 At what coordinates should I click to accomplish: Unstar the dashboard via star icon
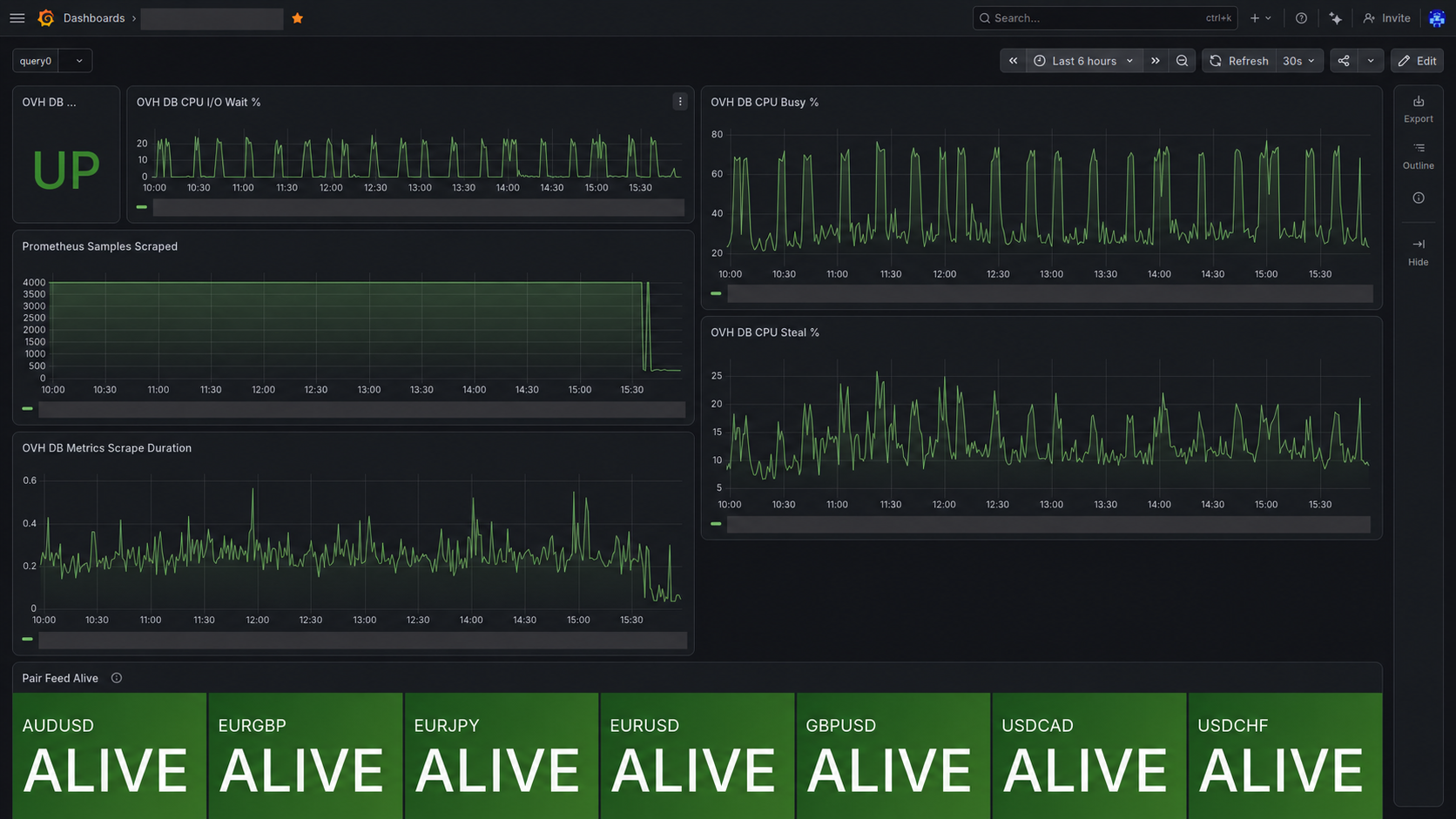(x=298, y=18)
